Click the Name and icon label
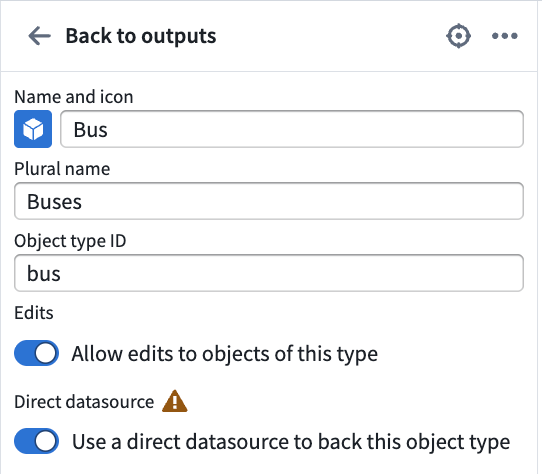The image size is (542, 474). [74, 96]
